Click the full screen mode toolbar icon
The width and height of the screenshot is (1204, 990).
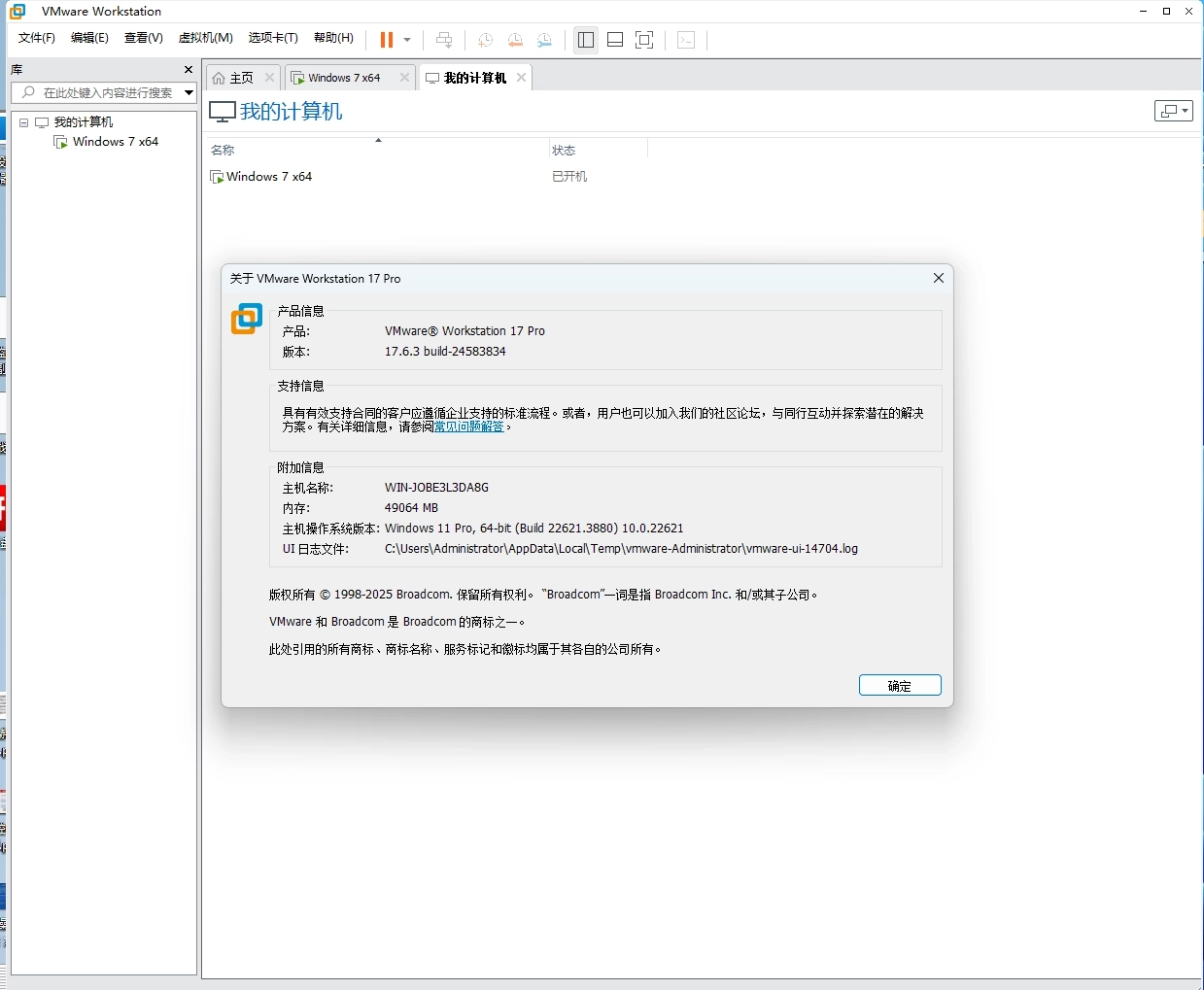tap(644, 40)
